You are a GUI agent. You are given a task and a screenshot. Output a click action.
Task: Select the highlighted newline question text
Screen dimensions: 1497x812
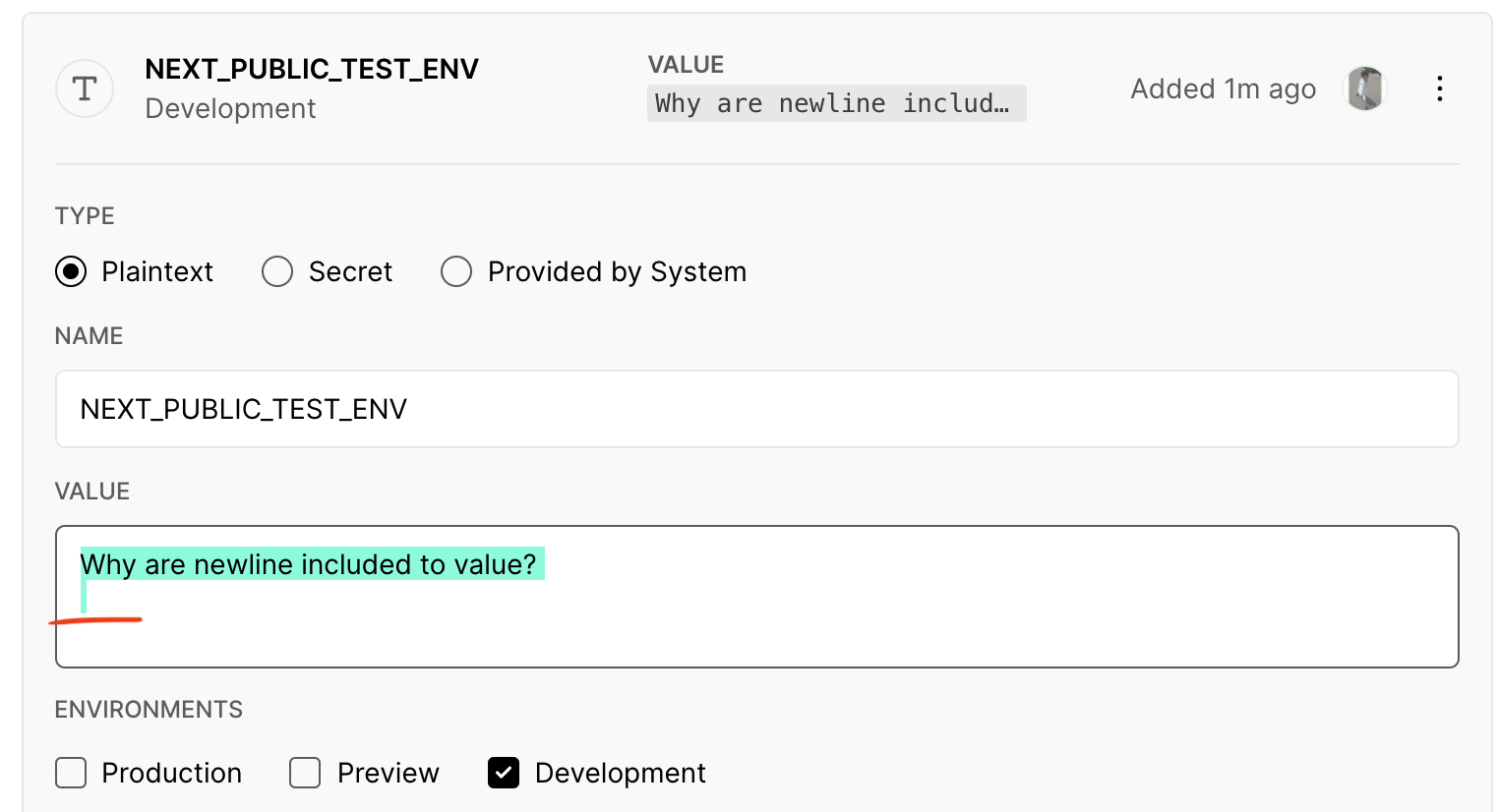coord(308,564)
